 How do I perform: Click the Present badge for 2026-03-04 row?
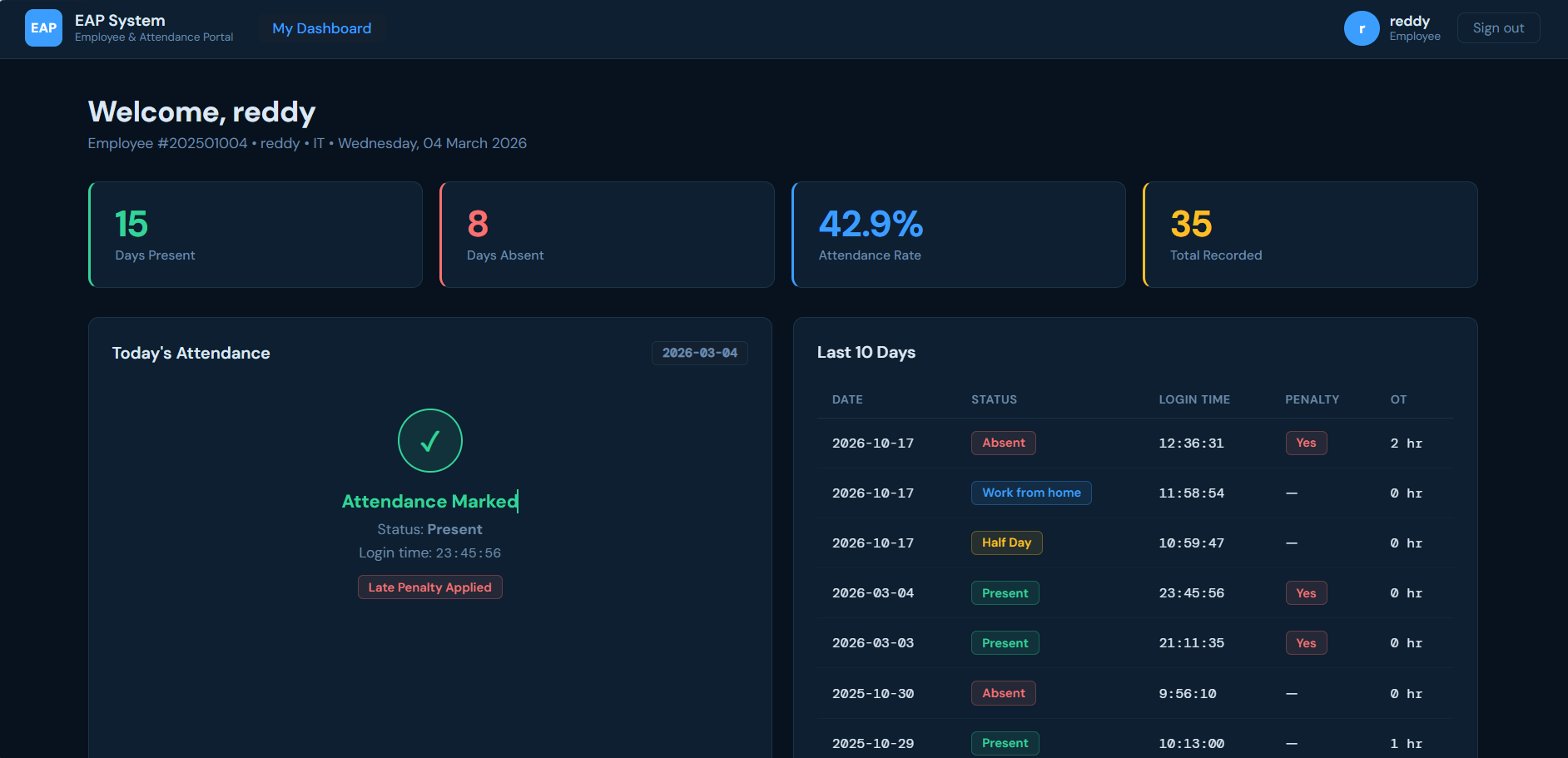click(1005, 593)
